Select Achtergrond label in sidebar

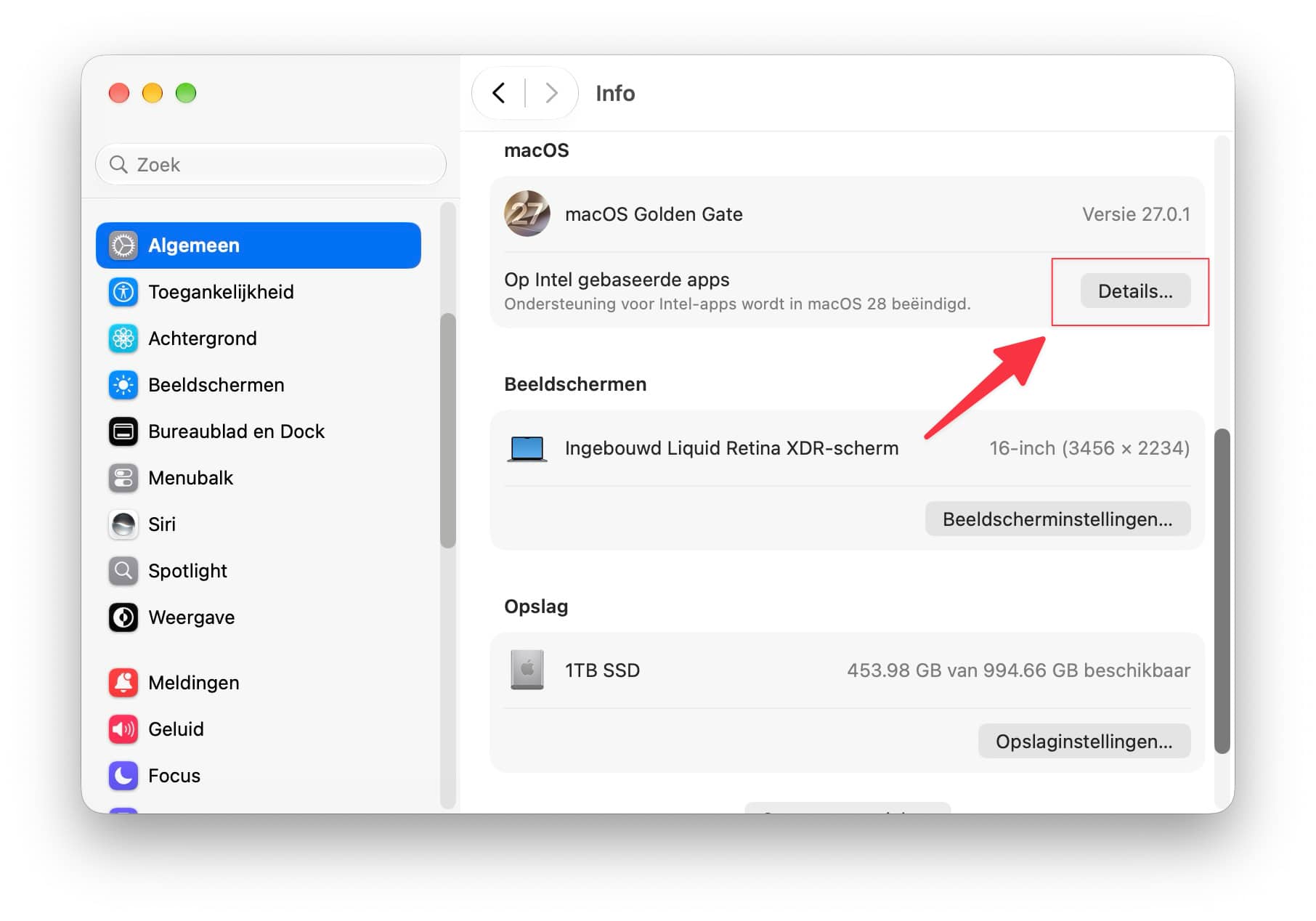(203, 338)
